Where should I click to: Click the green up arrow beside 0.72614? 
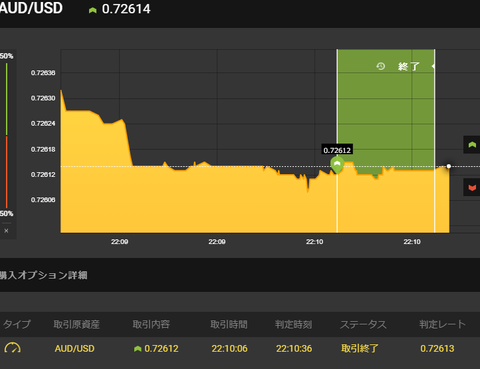pos(93,10)
